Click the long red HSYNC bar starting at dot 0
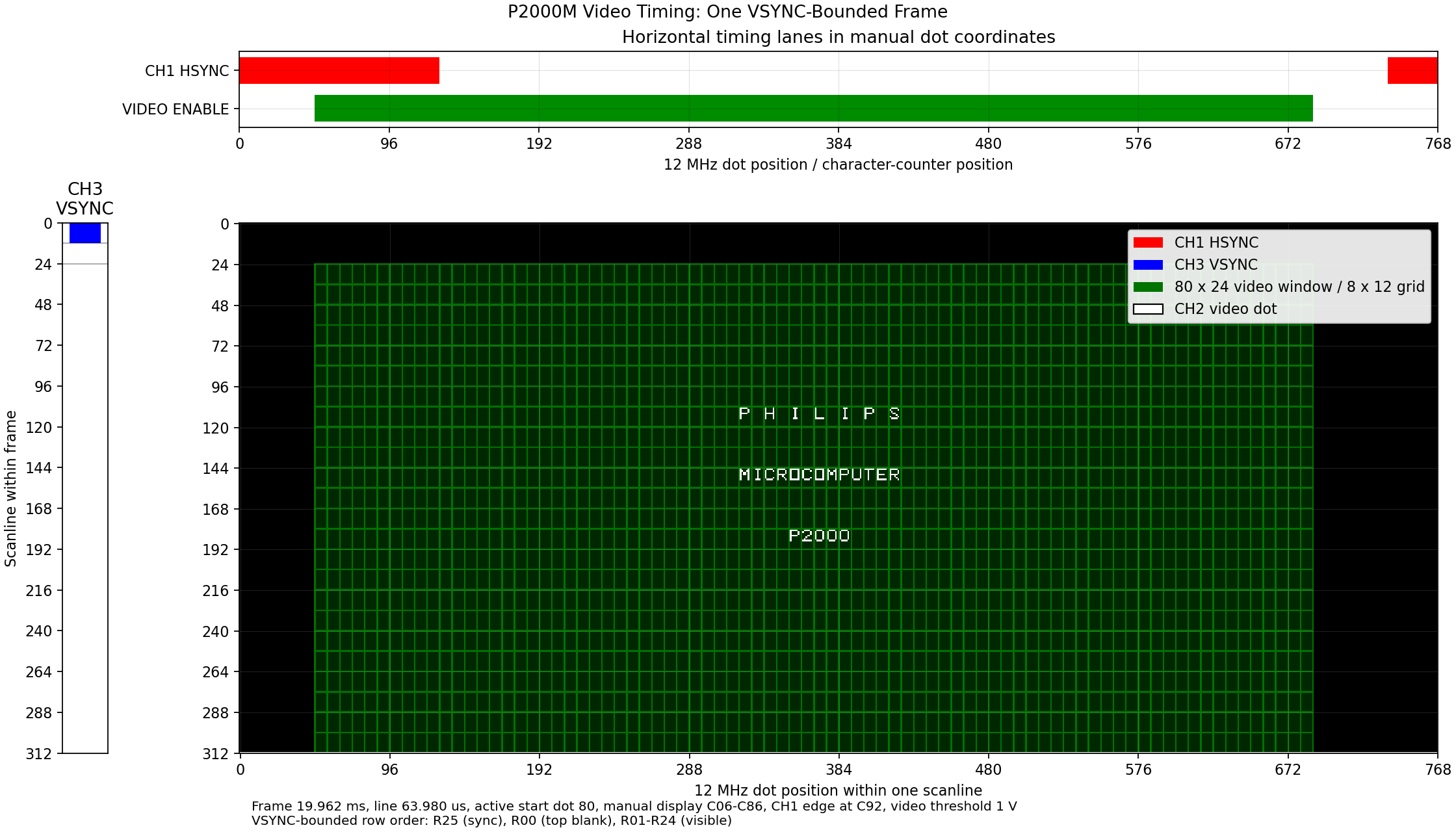 click(339, 70)
